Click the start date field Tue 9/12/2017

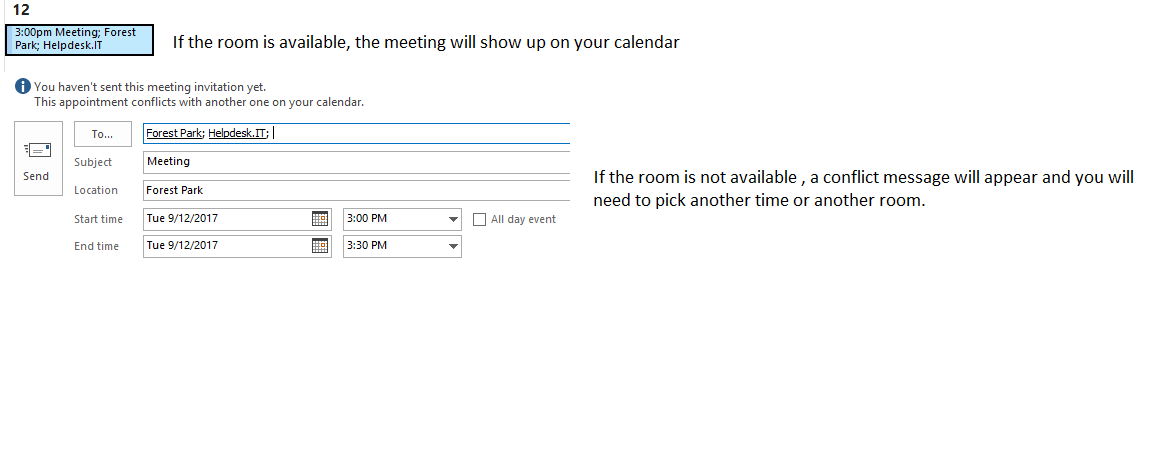tap(226, 219)
